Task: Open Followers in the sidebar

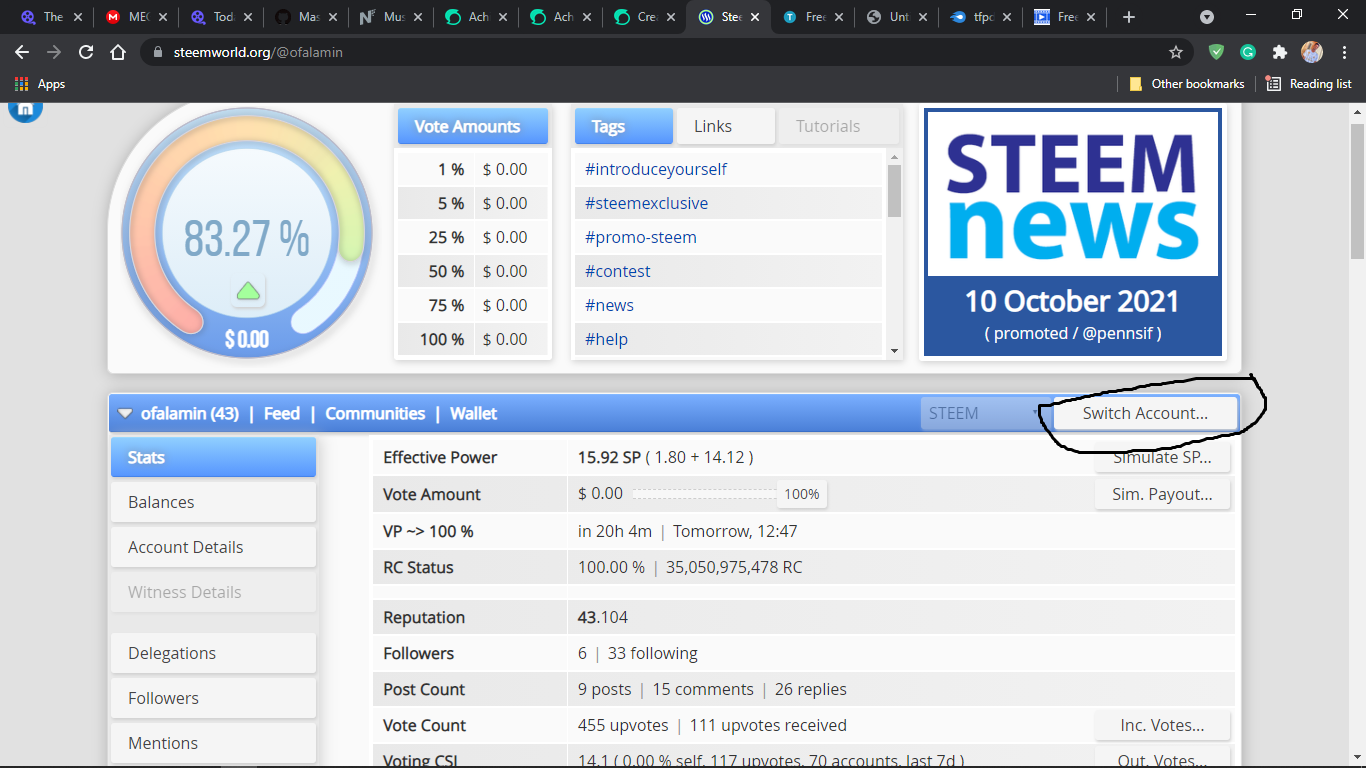Action: coord(213,698)
